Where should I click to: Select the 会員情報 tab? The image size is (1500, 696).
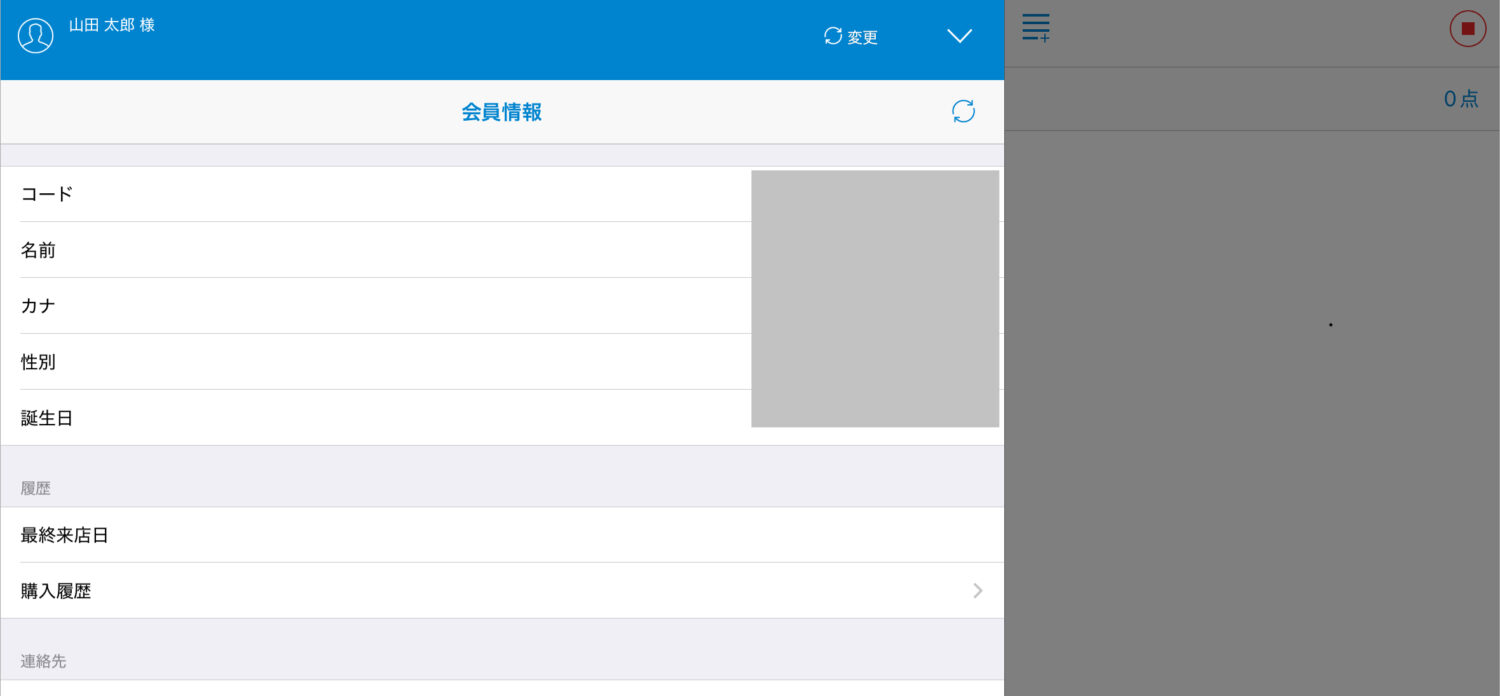(501, 112)
